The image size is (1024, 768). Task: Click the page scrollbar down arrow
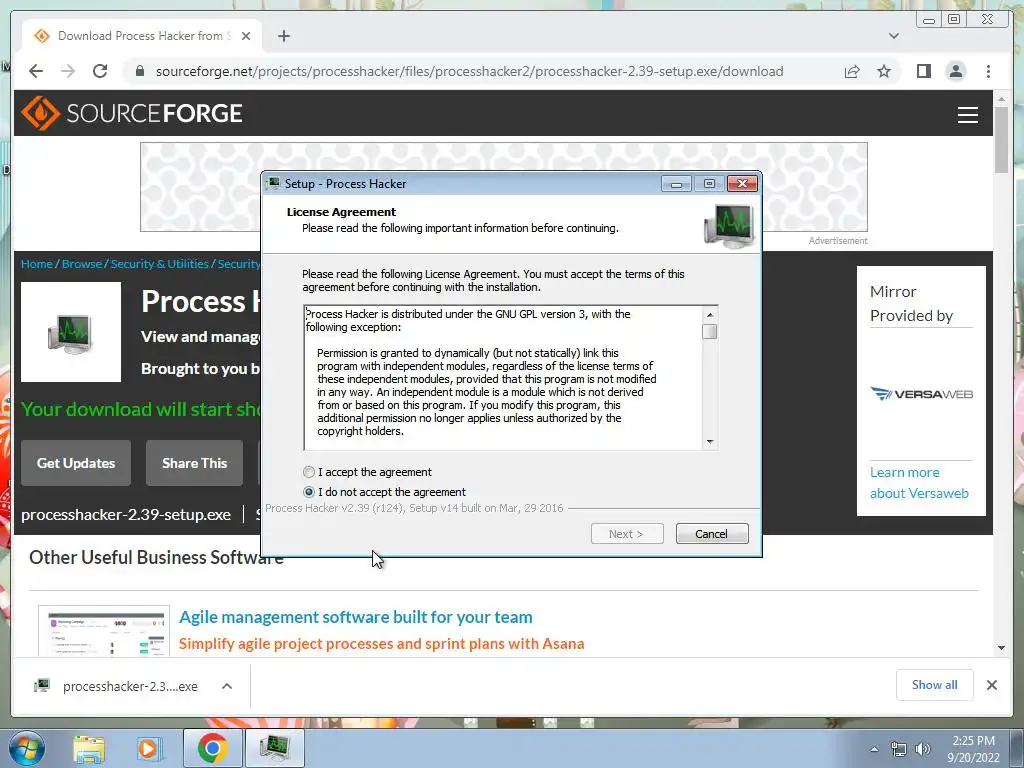click(1002, 648)
